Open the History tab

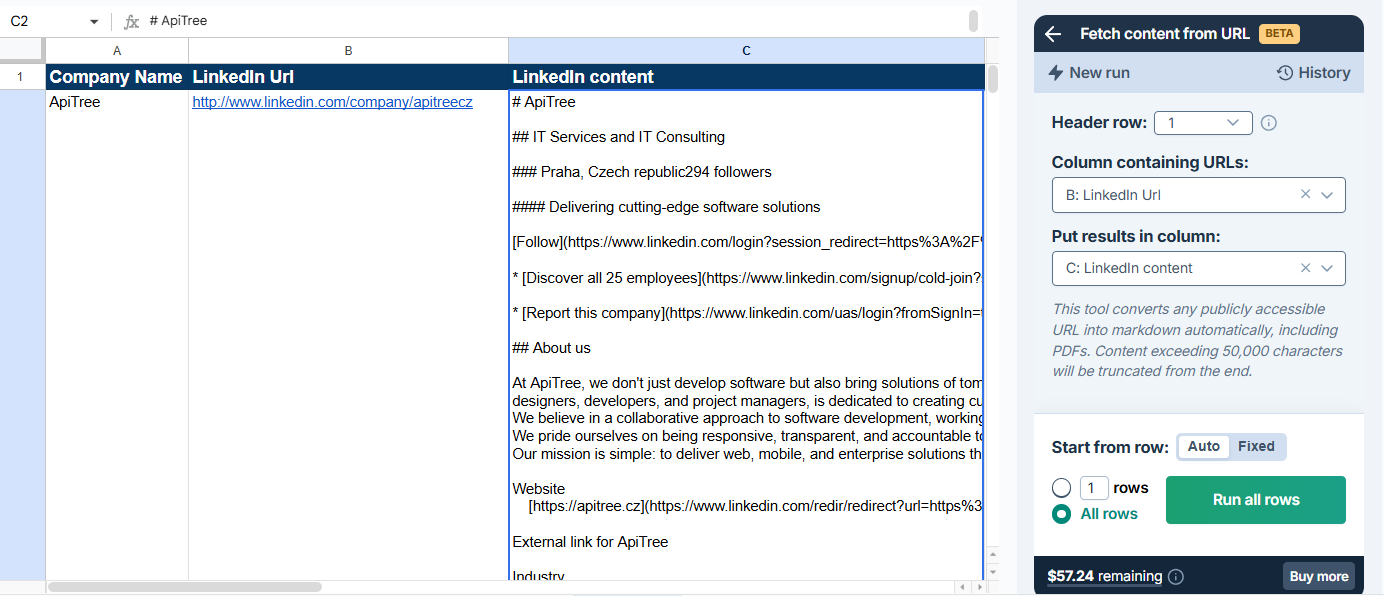pyautogui.click(x=1313, y=73)
